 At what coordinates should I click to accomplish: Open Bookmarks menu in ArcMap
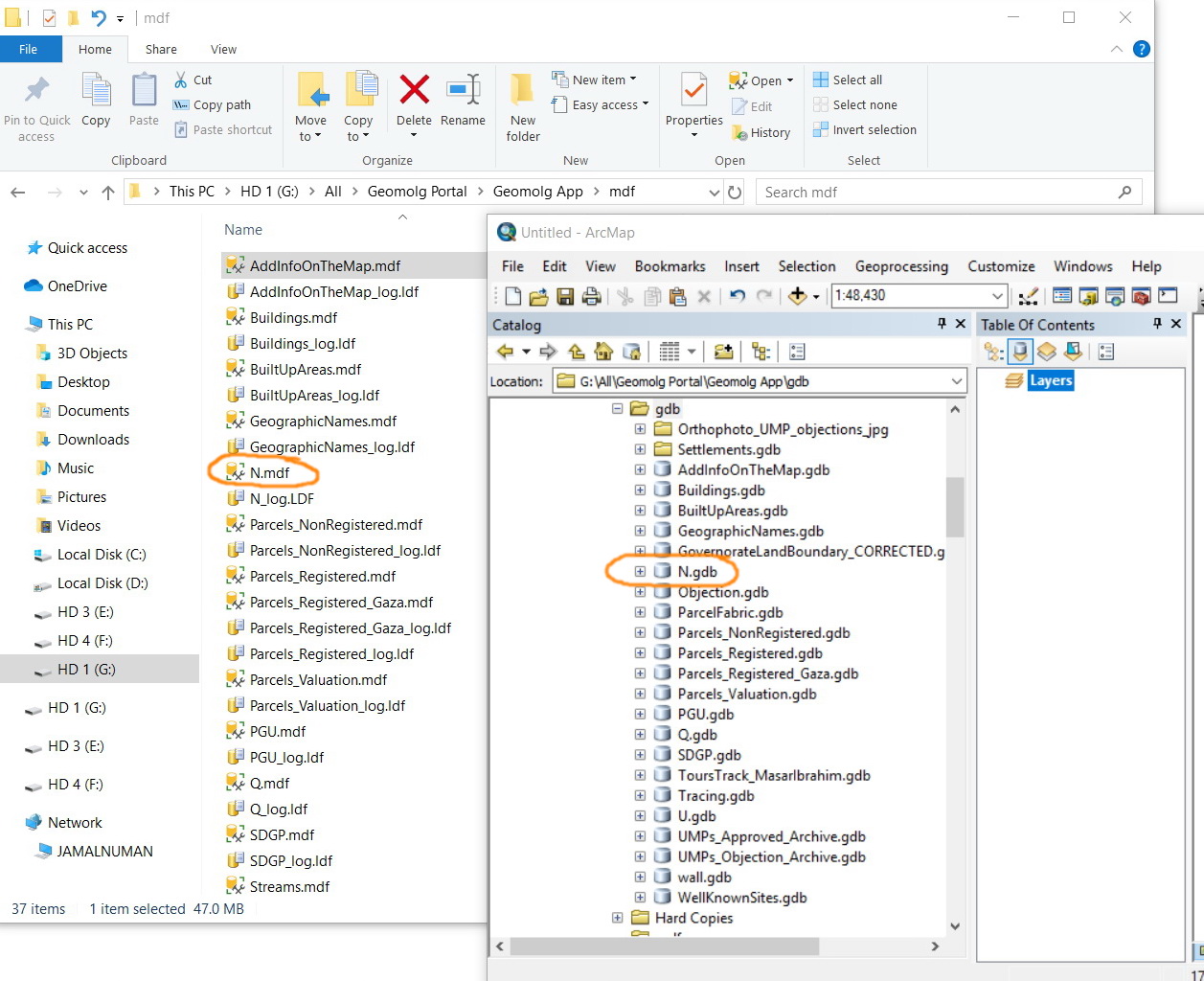pyautogui.click(x=670, y=266)
